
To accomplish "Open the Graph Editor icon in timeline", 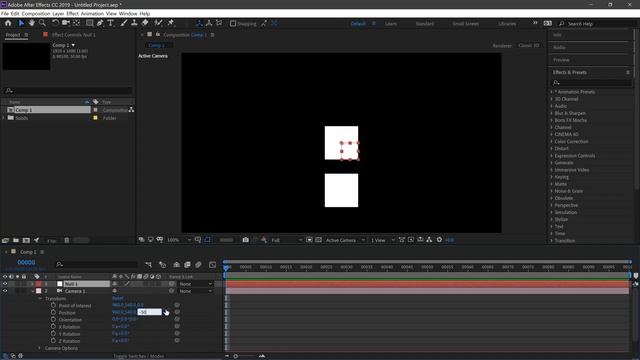I will (x=212, y=265).
